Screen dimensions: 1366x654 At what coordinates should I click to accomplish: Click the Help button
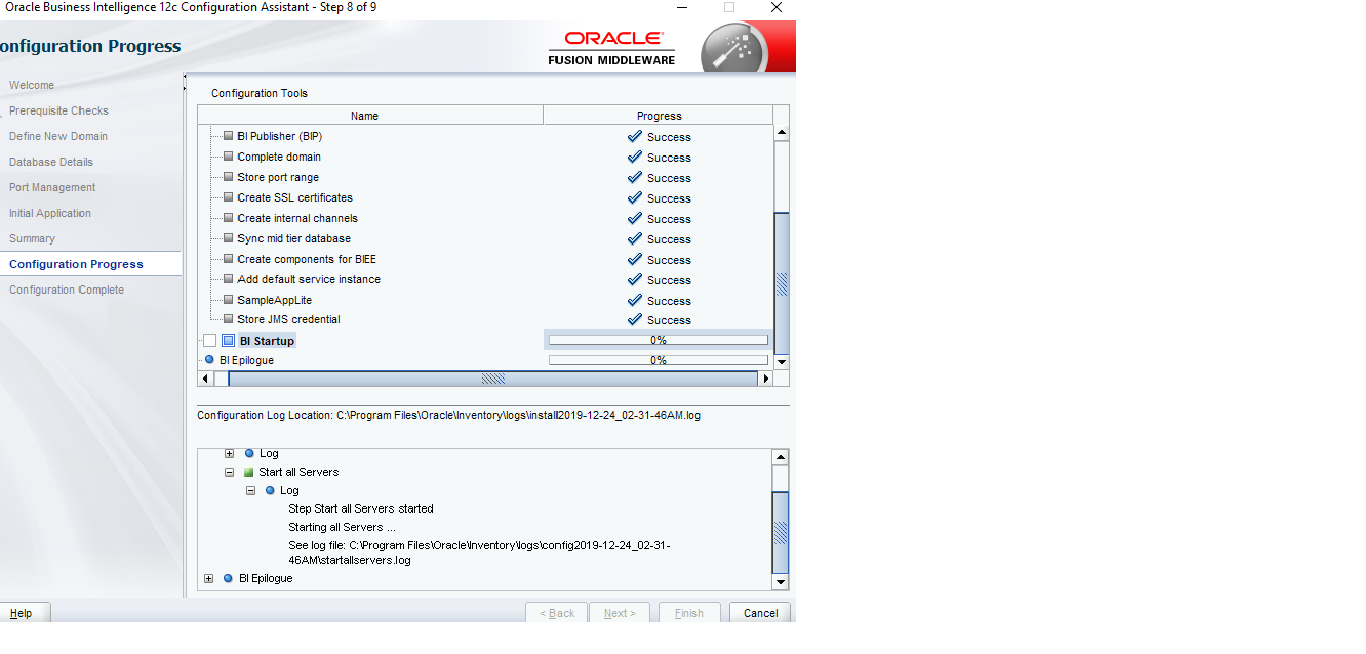pos(21,613)
